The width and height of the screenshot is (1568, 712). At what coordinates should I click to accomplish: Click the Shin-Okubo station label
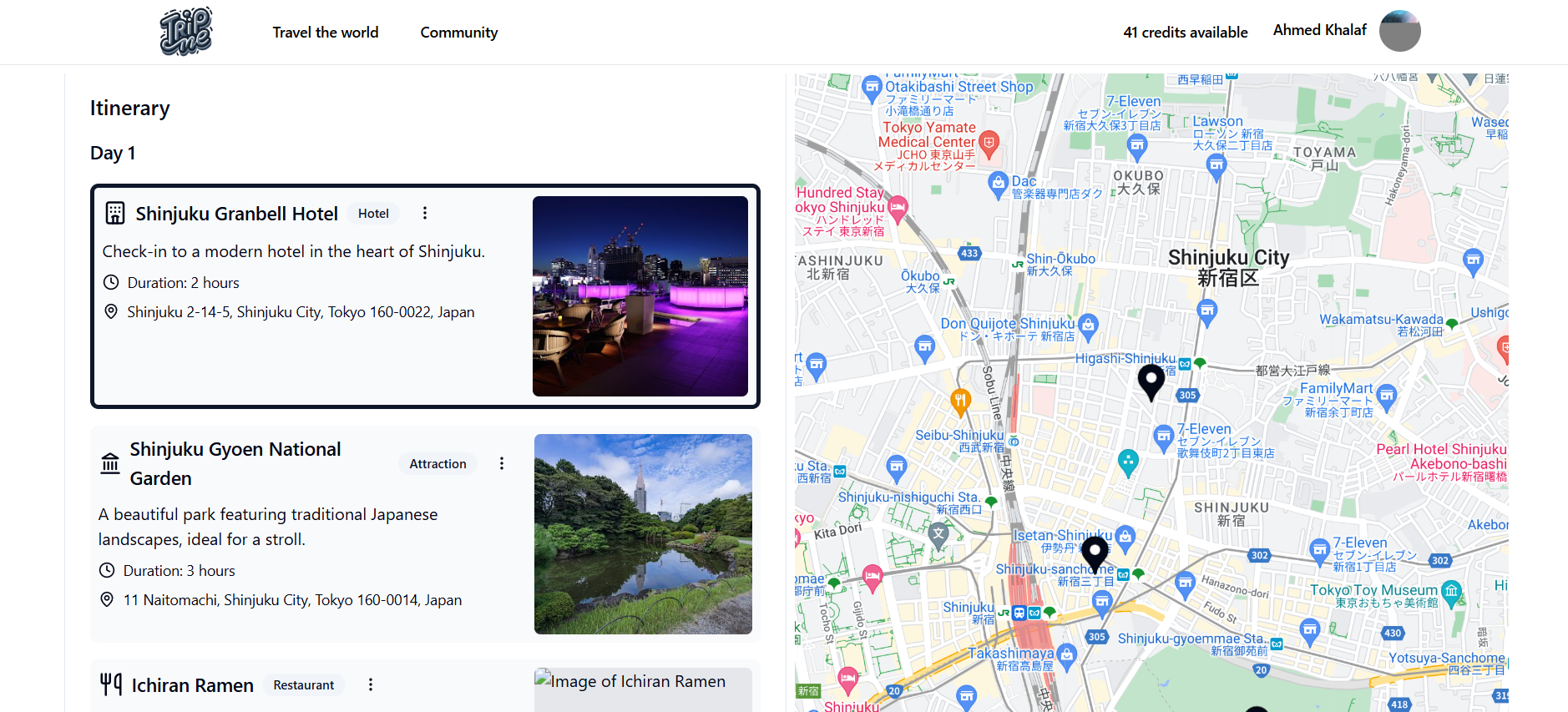click(1060, 265)
